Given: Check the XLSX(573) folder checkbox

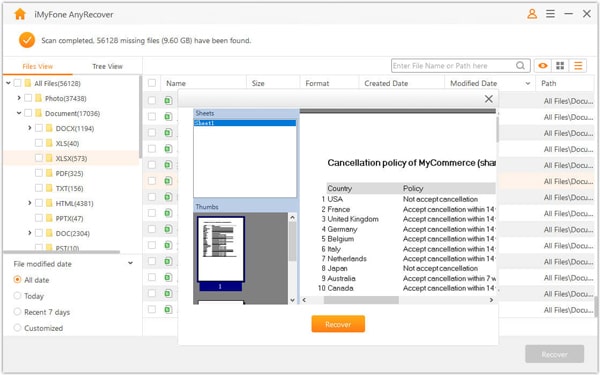Looking at the screenshot, I should pyautogui.click(x=39, y=158).
